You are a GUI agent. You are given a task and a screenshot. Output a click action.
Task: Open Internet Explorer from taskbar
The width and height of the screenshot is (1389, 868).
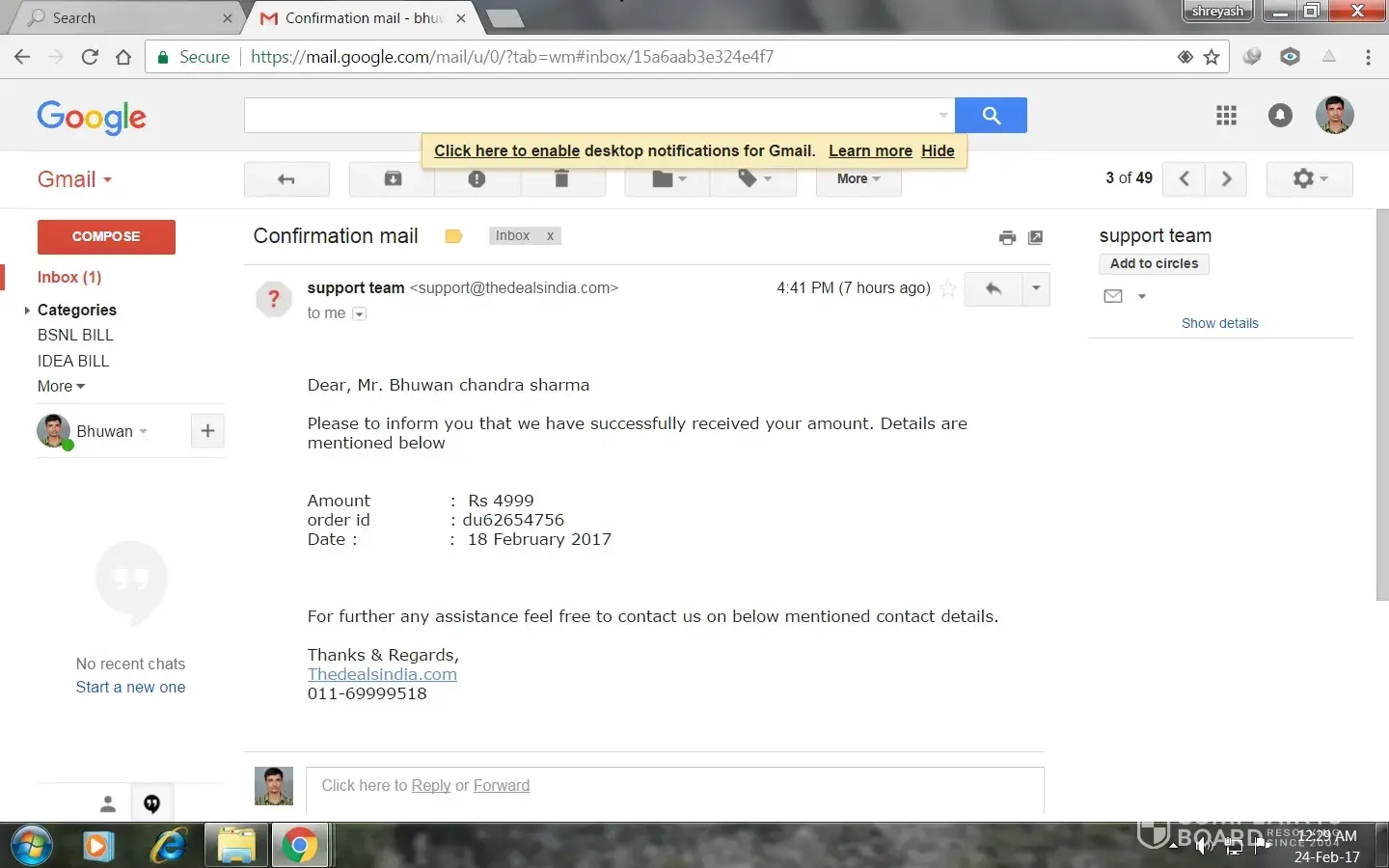[x=169, y=846]
